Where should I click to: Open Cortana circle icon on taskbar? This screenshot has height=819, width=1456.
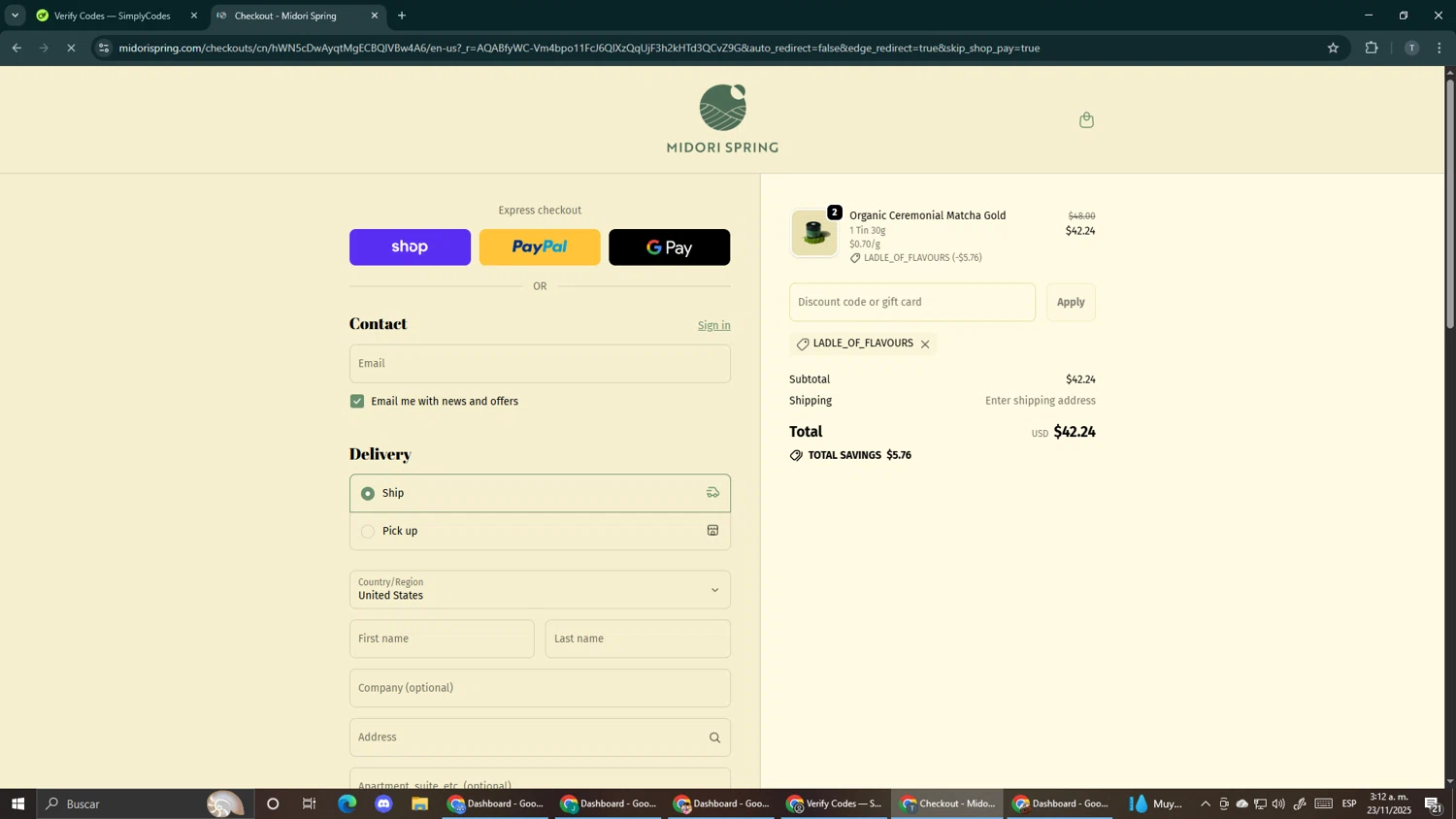click(x=273, y=804)
